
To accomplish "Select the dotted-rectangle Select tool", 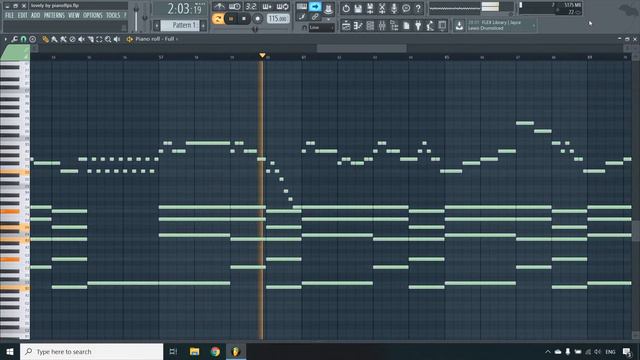I will [99, 39].
